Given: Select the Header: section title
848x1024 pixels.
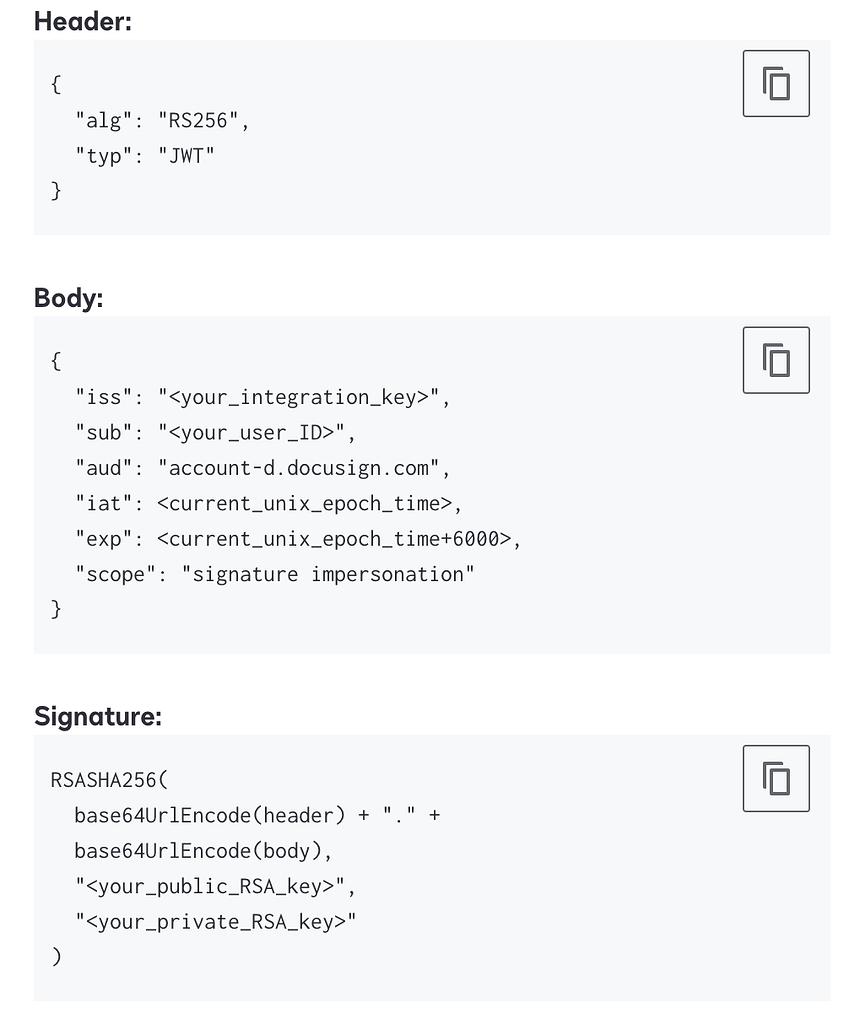Looking at the screenshot, I should [x=83, y=21].
